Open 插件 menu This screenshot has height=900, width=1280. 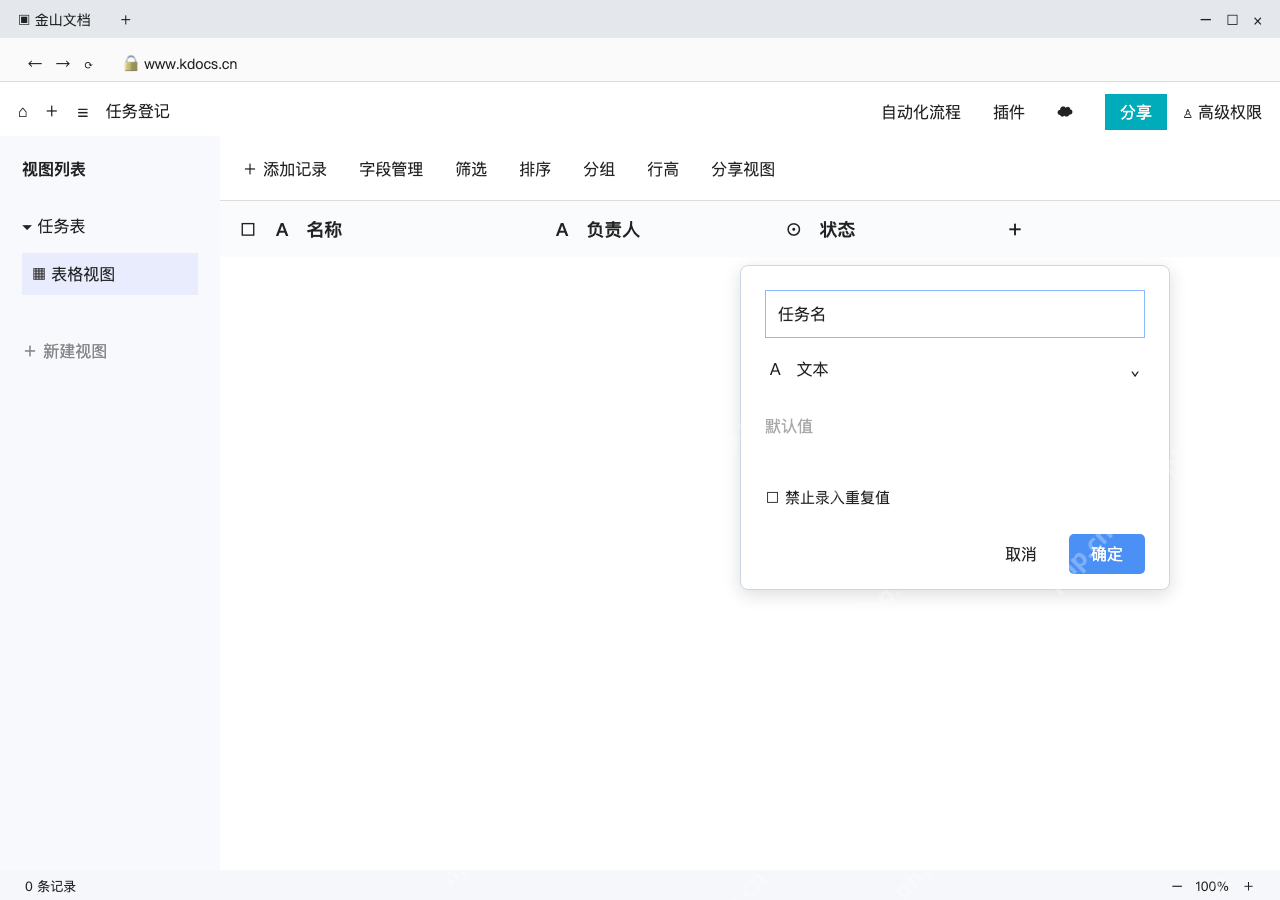tap(1009, 112)
